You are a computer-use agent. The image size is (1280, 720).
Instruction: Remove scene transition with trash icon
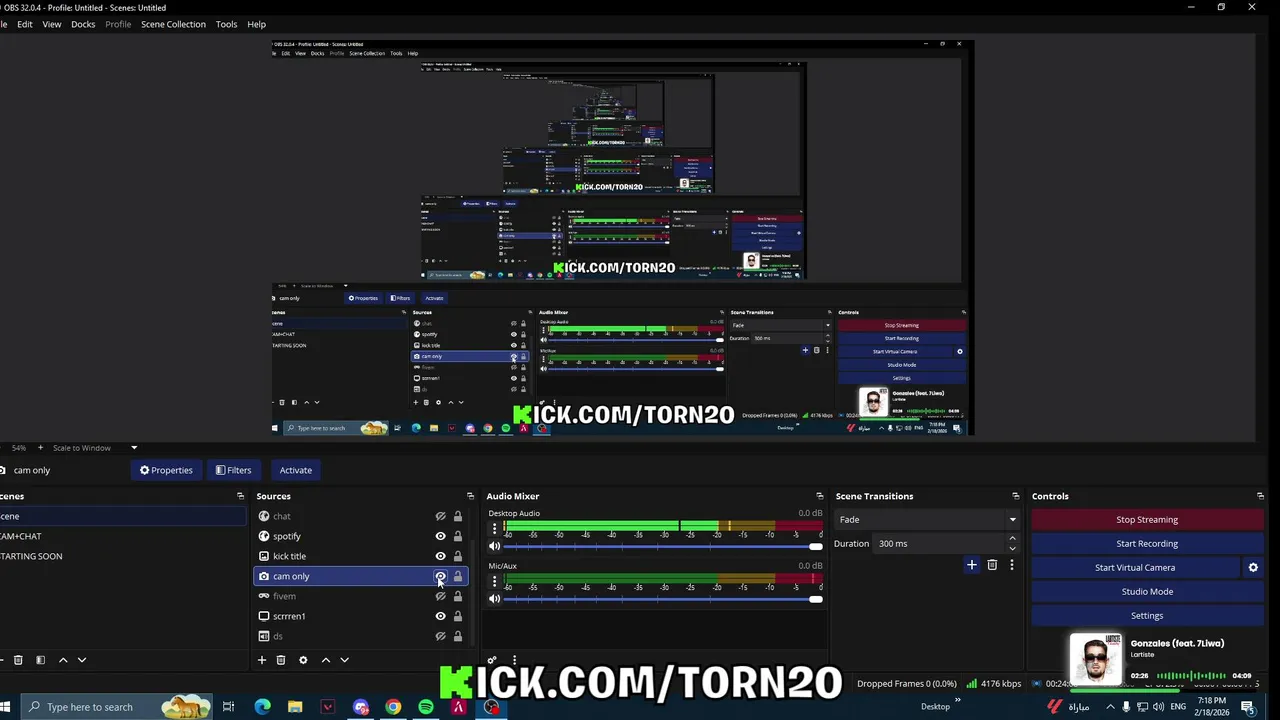(992, 565)
